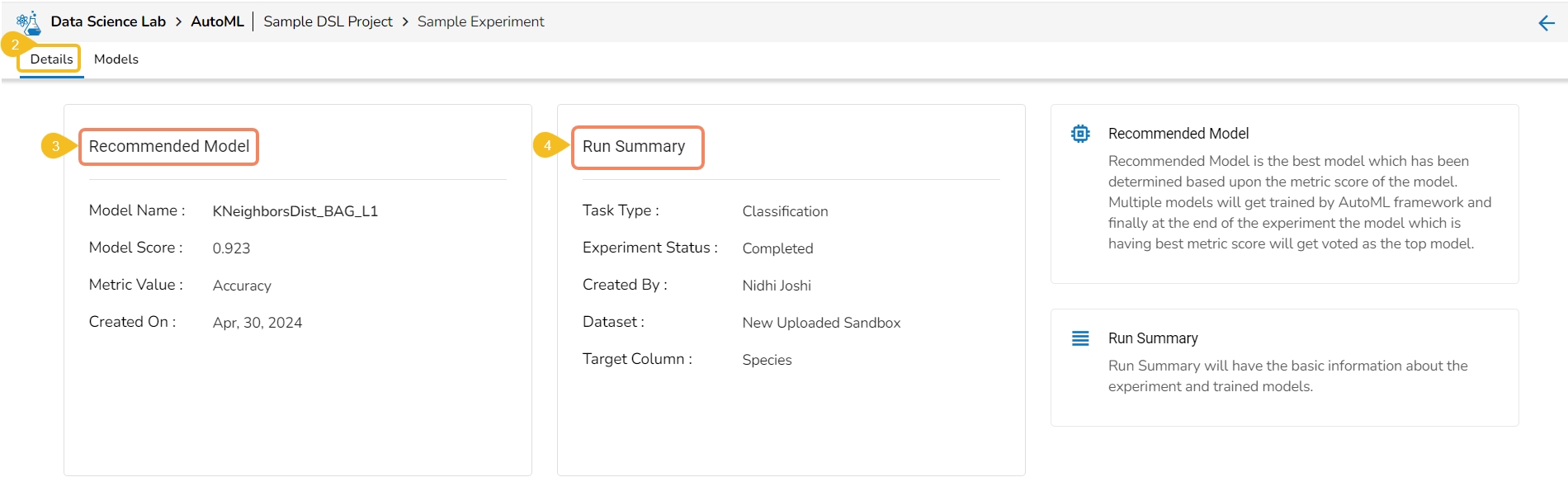This screenshot has height=496, width=1568.
Task: Click the yellow step 2 marker
Action: (15, 45)
